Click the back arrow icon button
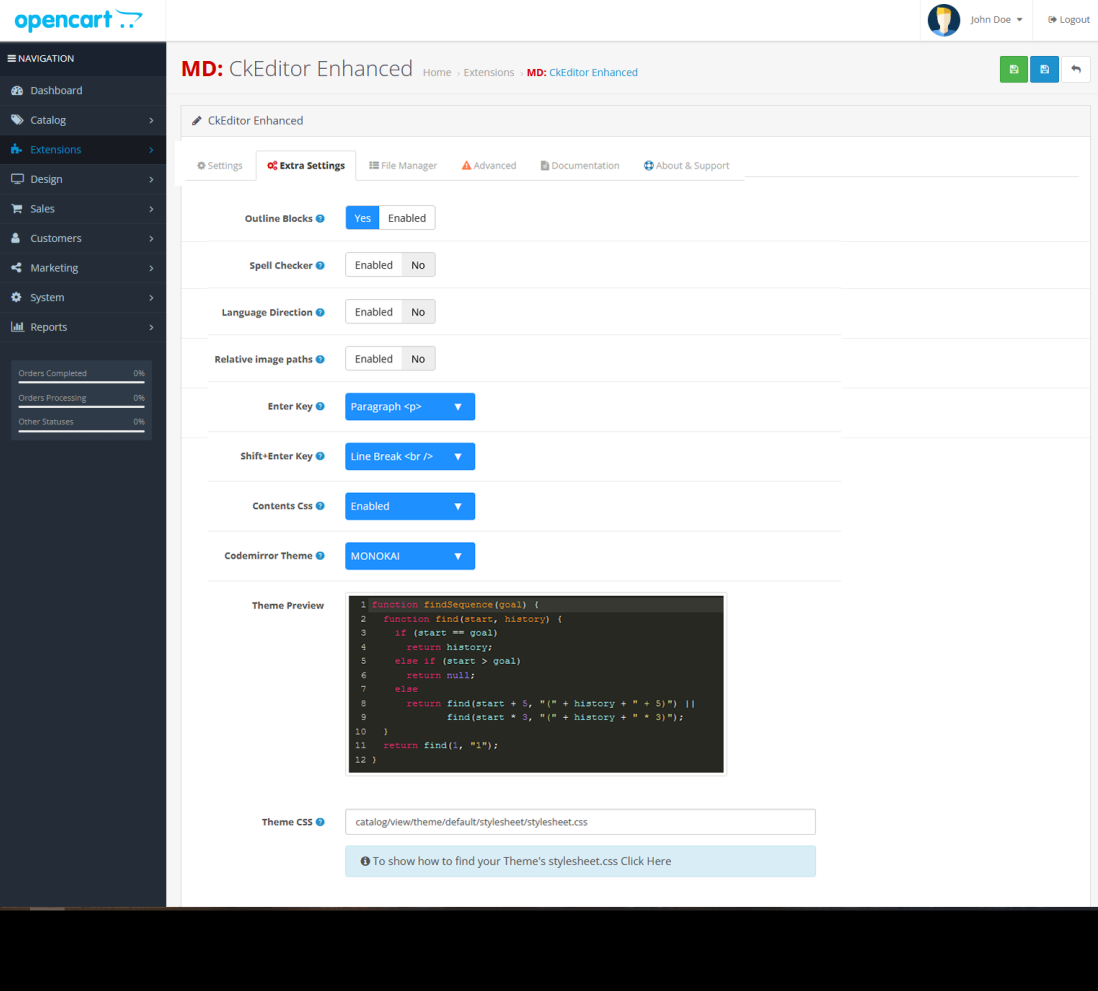This screenshot has height=991, width=1098. coord(1076,69)
